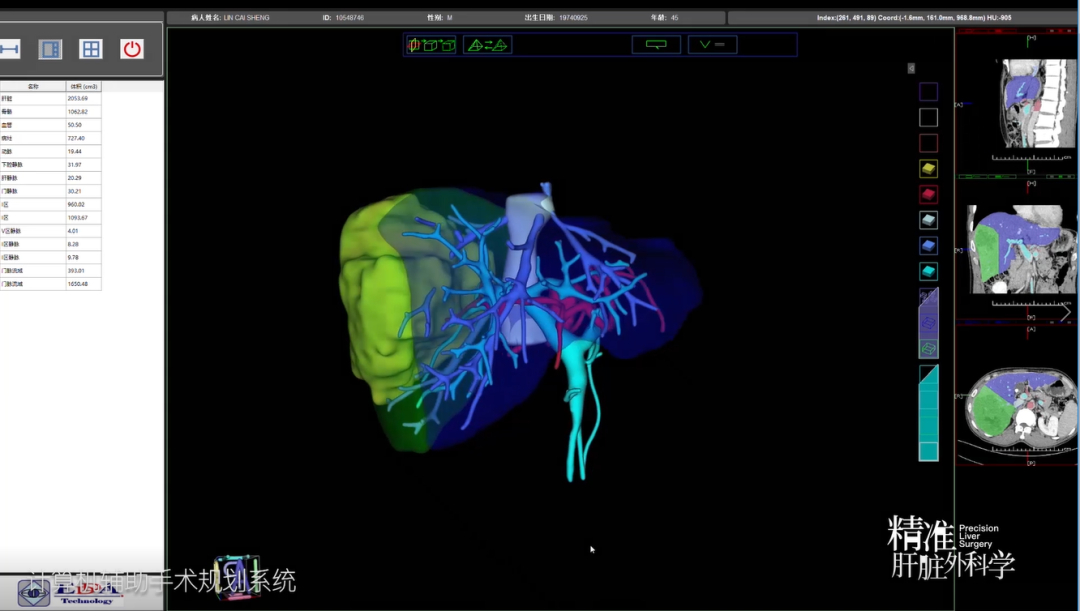
Task: Select the four-pane grid layout icon
Action: [91, 49]
